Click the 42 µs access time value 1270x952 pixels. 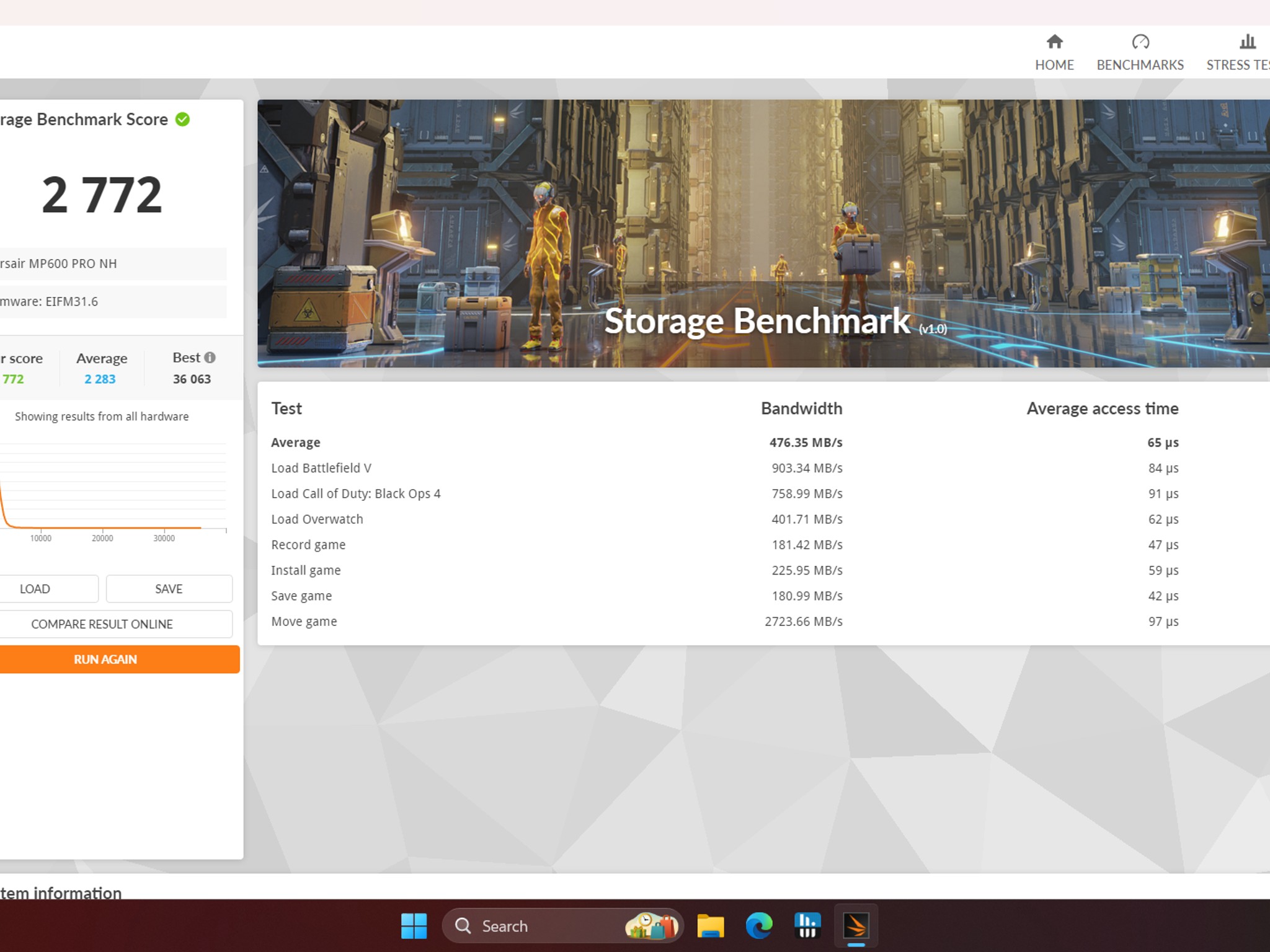(x=1163, y=596)
